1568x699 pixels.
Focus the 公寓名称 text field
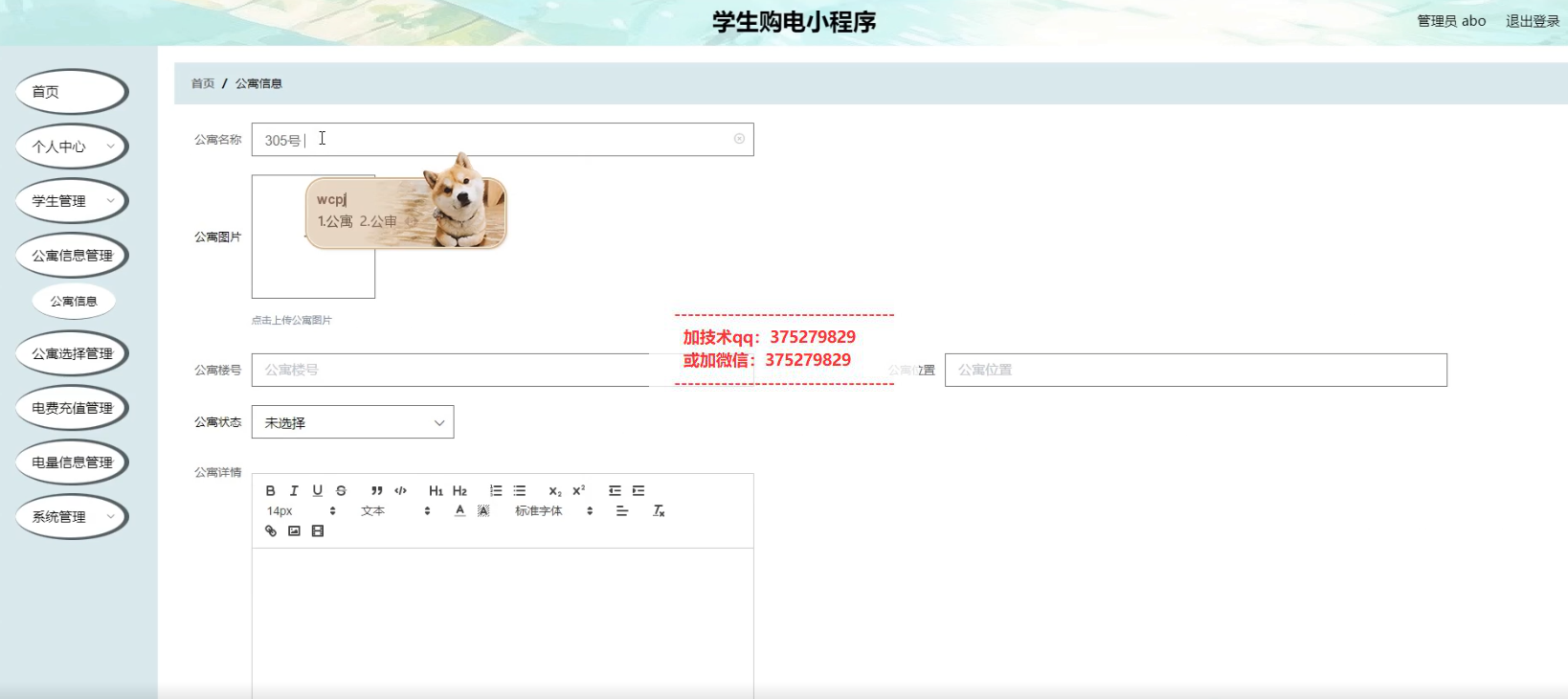[503, 140]
